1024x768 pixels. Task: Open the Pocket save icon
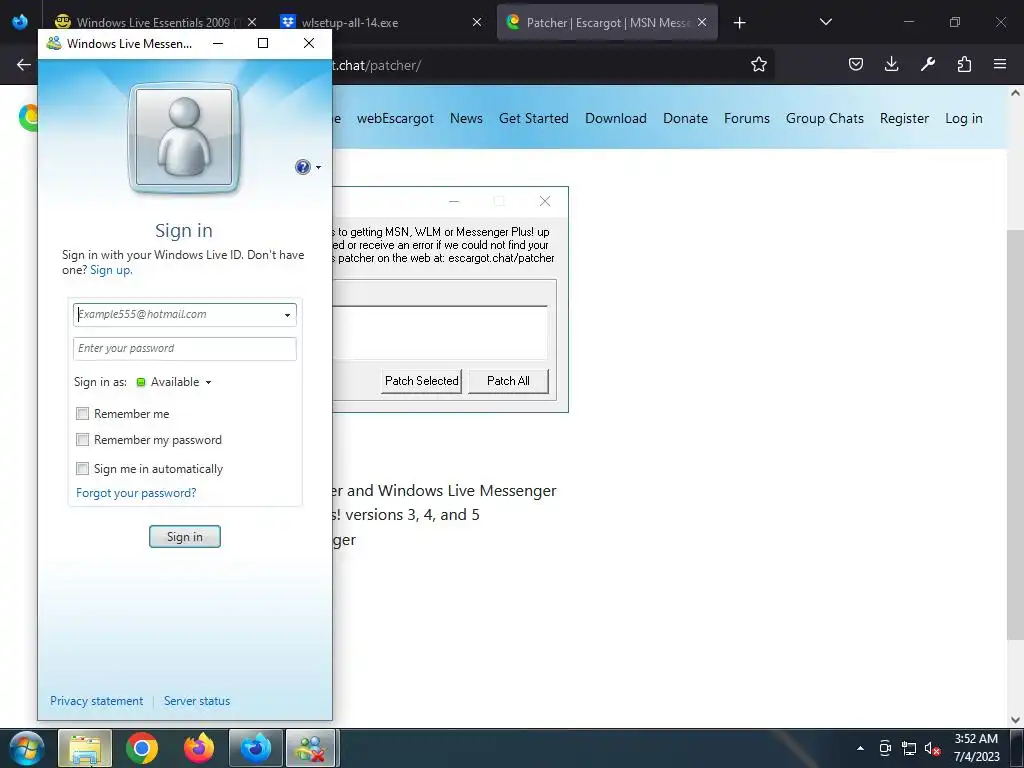[x=856, y=64]
